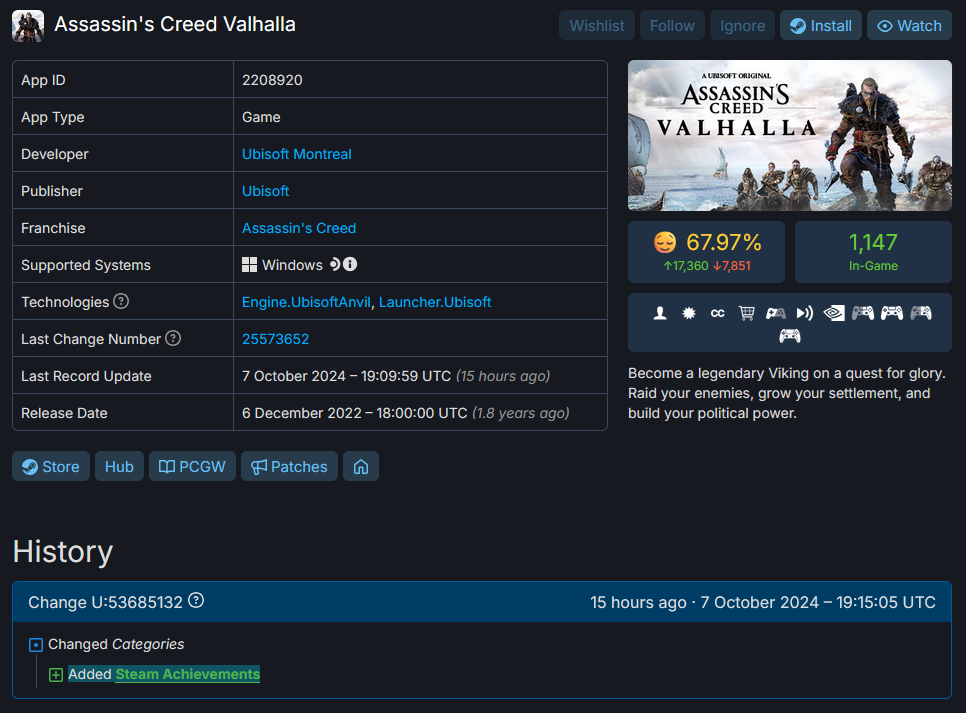The width and height of the screenshot is (966, 713).
Task: Click the Launcher.Ubisoft technology link
Action: (x=435, y=302)
